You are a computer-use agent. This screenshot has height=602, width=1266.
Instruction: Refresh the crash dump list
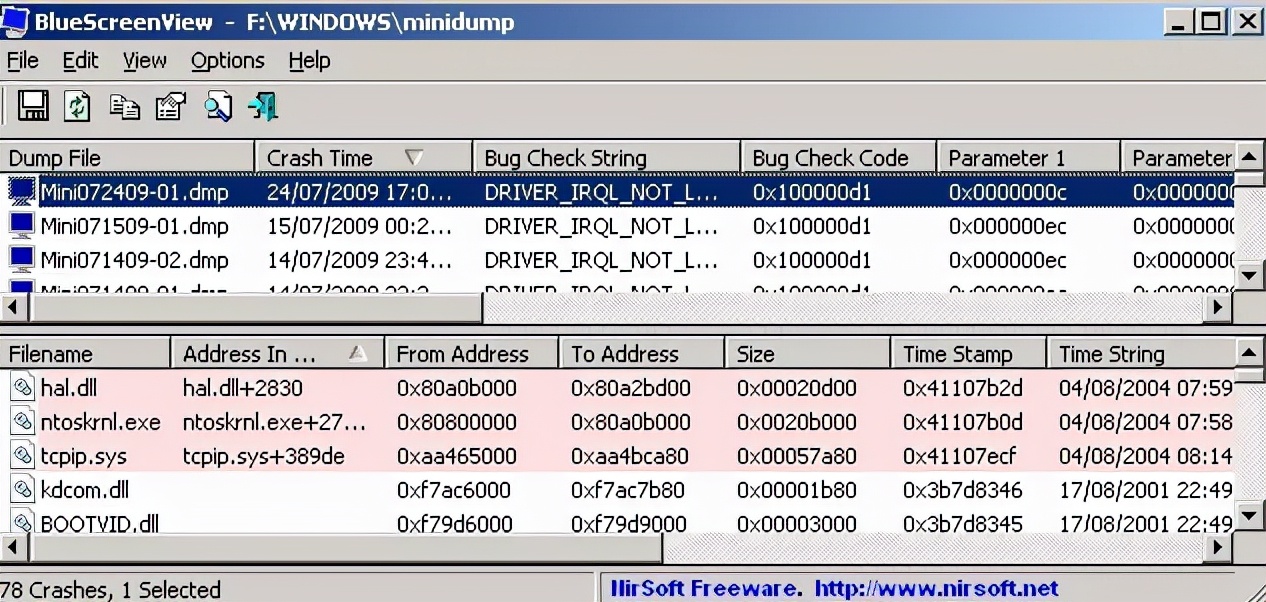(x=78, y=106)
